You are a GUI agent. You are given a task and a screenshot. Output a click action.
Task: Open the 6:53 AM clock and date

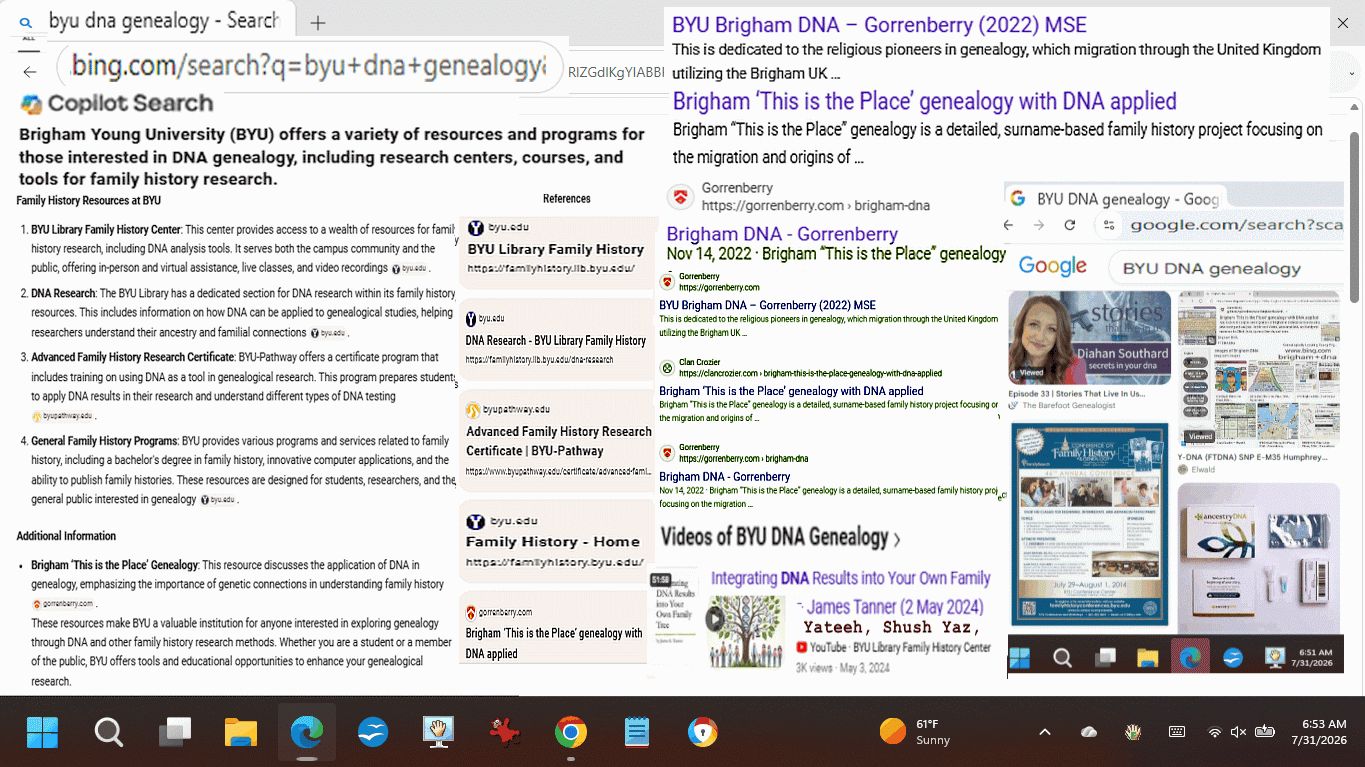[1318, 732]
